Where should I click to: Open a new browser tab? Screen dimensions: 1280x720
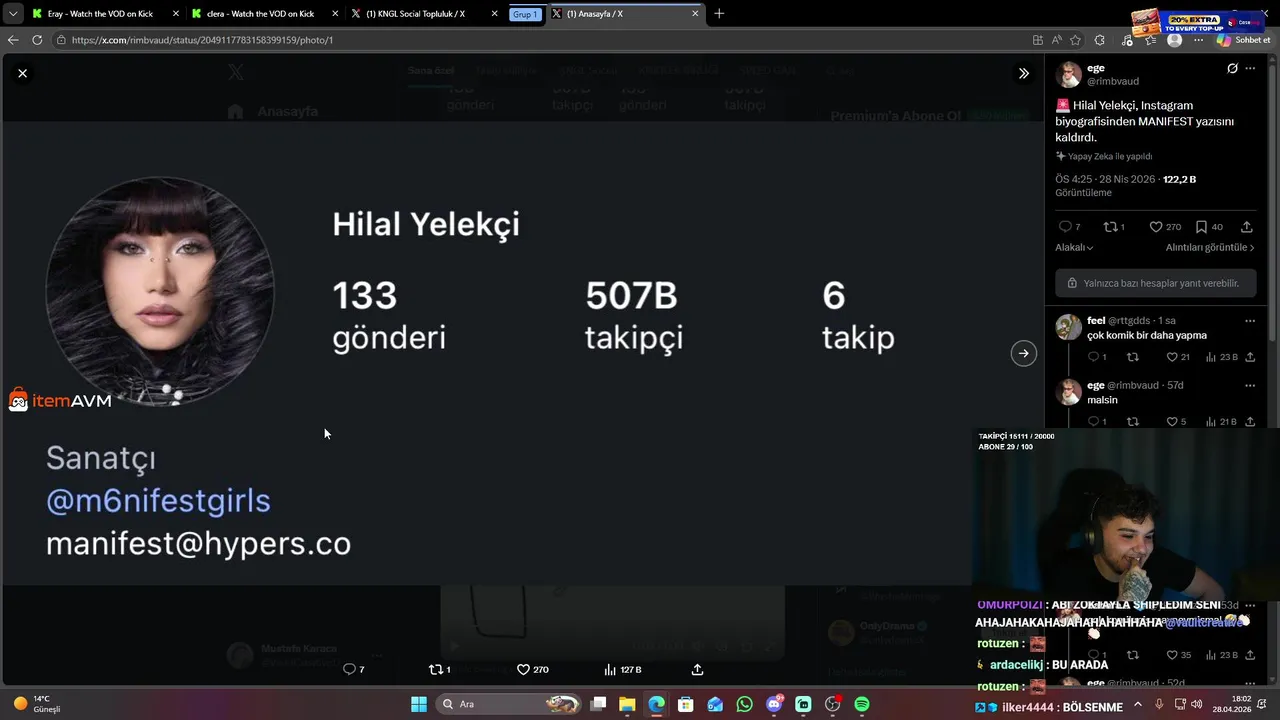[x=719, y=14]
